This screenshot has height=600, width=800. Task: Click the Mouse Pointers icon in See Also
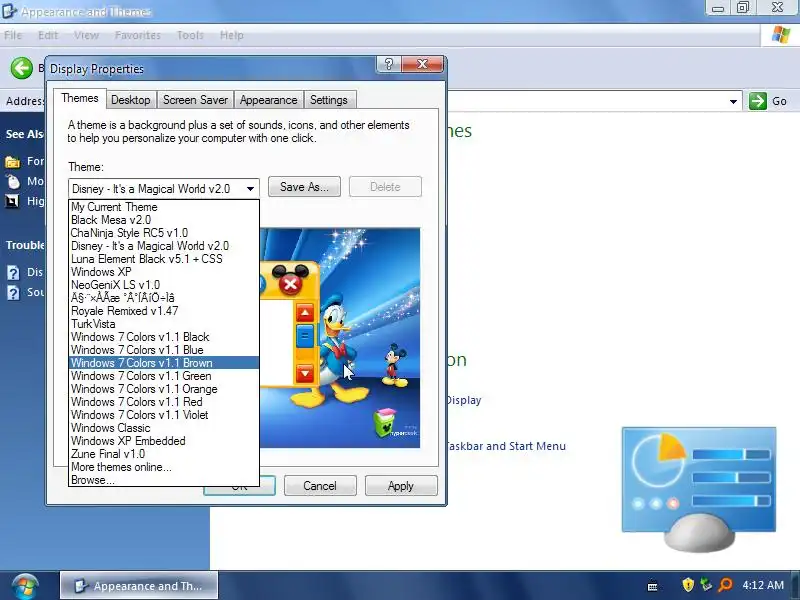(x=13, y=181)
